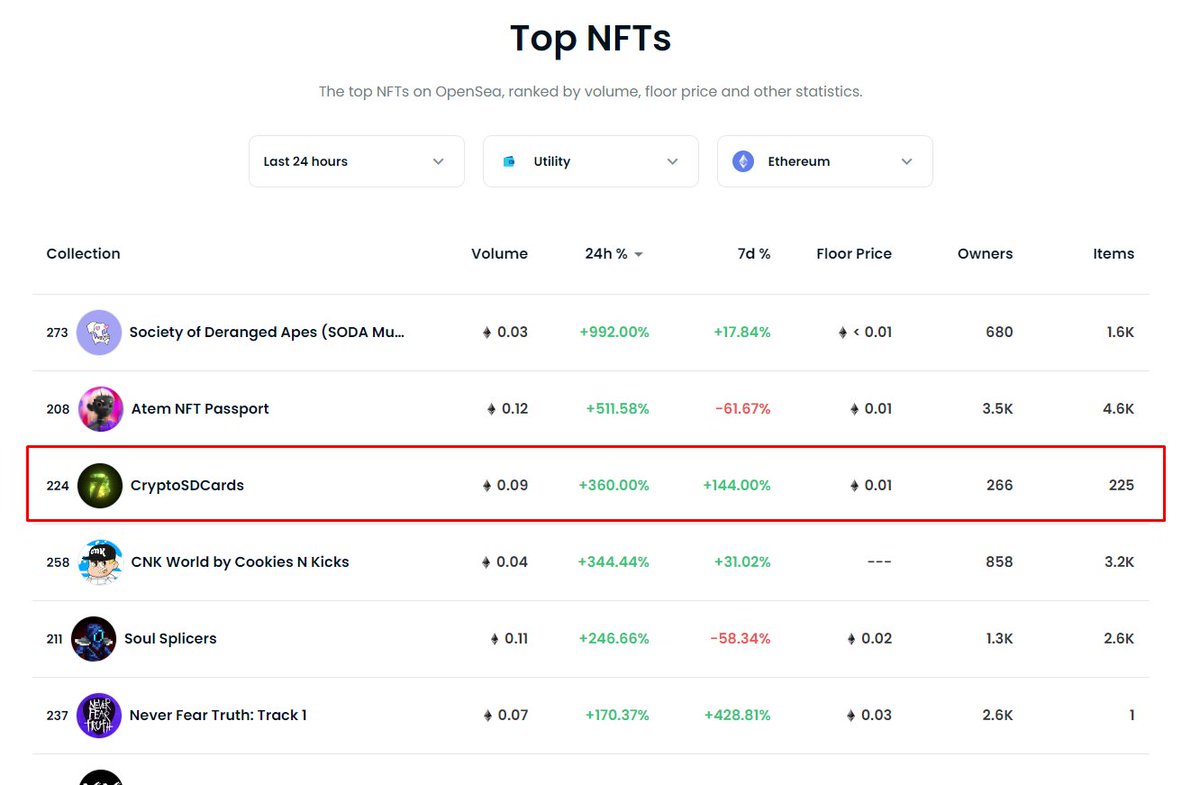Click the +344.44% 24h change value
Screen dimensions: 1200x785
tap(614, 562)
